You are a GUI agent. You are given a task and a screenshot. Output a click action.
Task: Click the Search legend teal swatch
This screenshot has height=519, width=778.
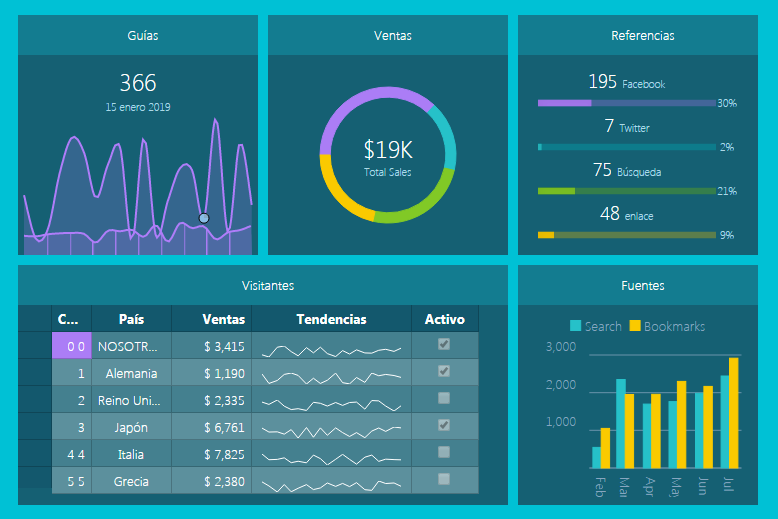click(x=575, y=326)
